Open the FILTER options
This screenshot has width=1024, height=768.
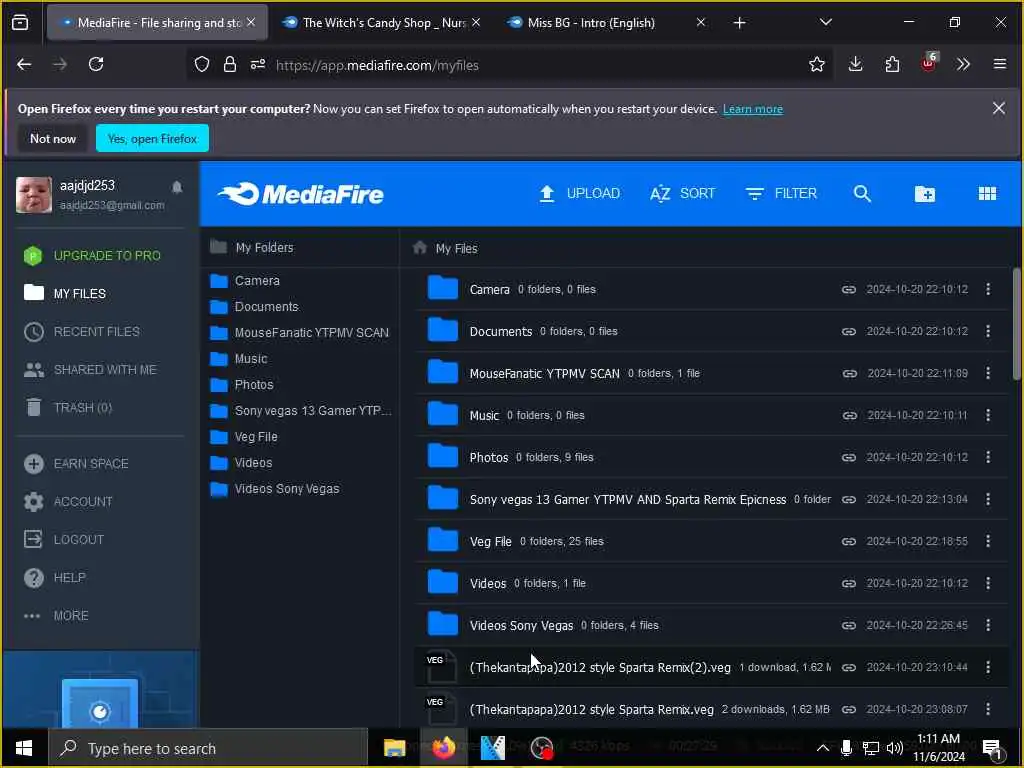pyautogui.click(x=781, y=193)
